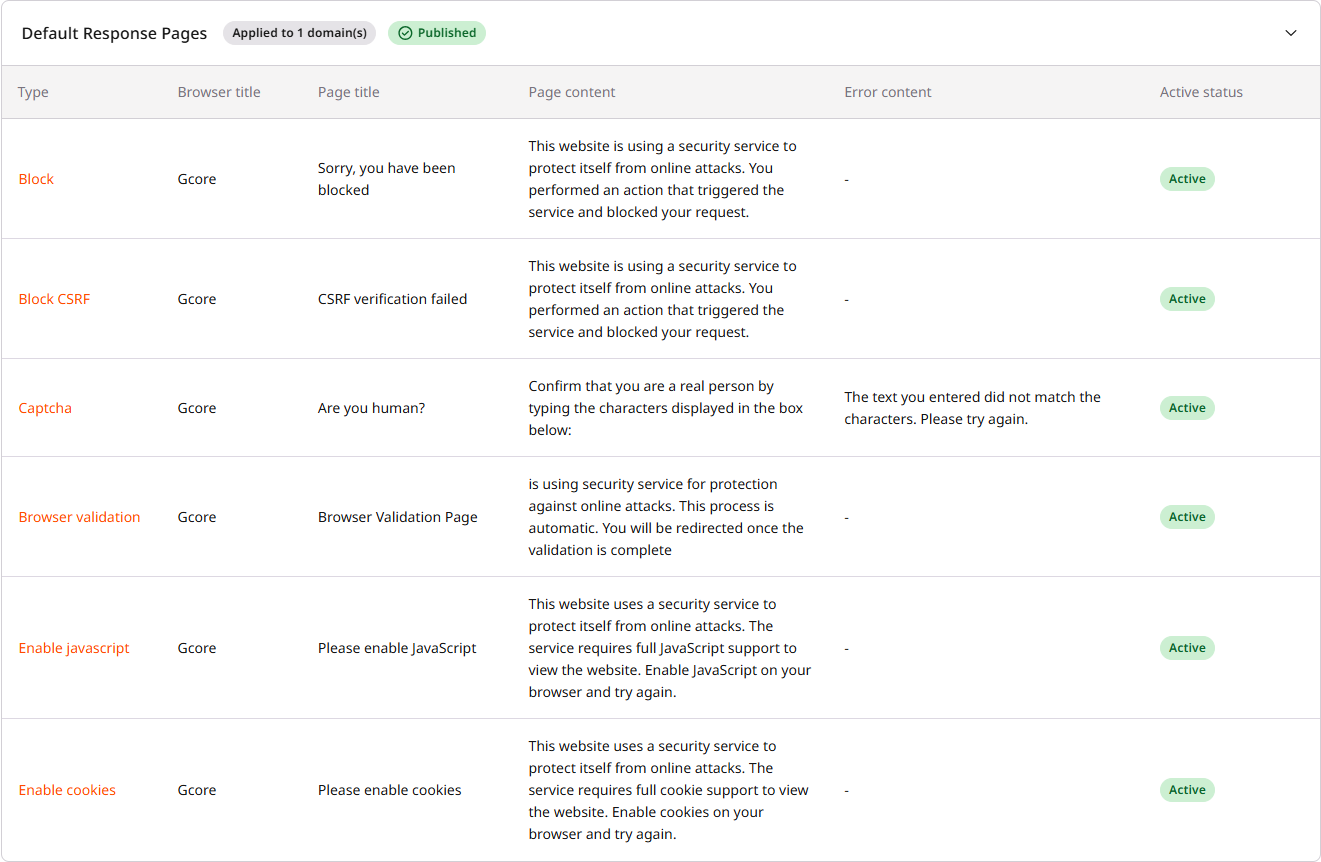Click the Published status badge

pyautogui.click(x=436, y=32)
